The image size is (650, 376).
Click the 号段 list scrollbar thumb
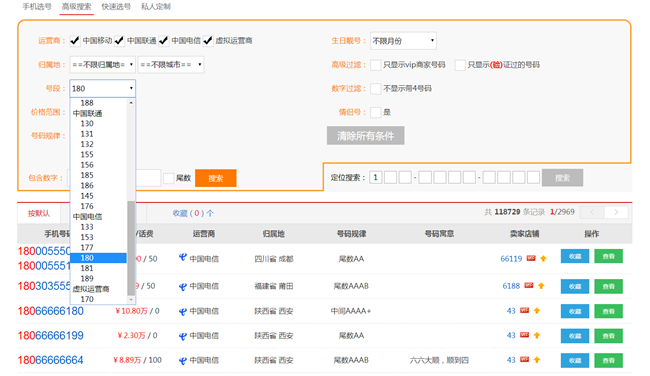tap(131, 248)
